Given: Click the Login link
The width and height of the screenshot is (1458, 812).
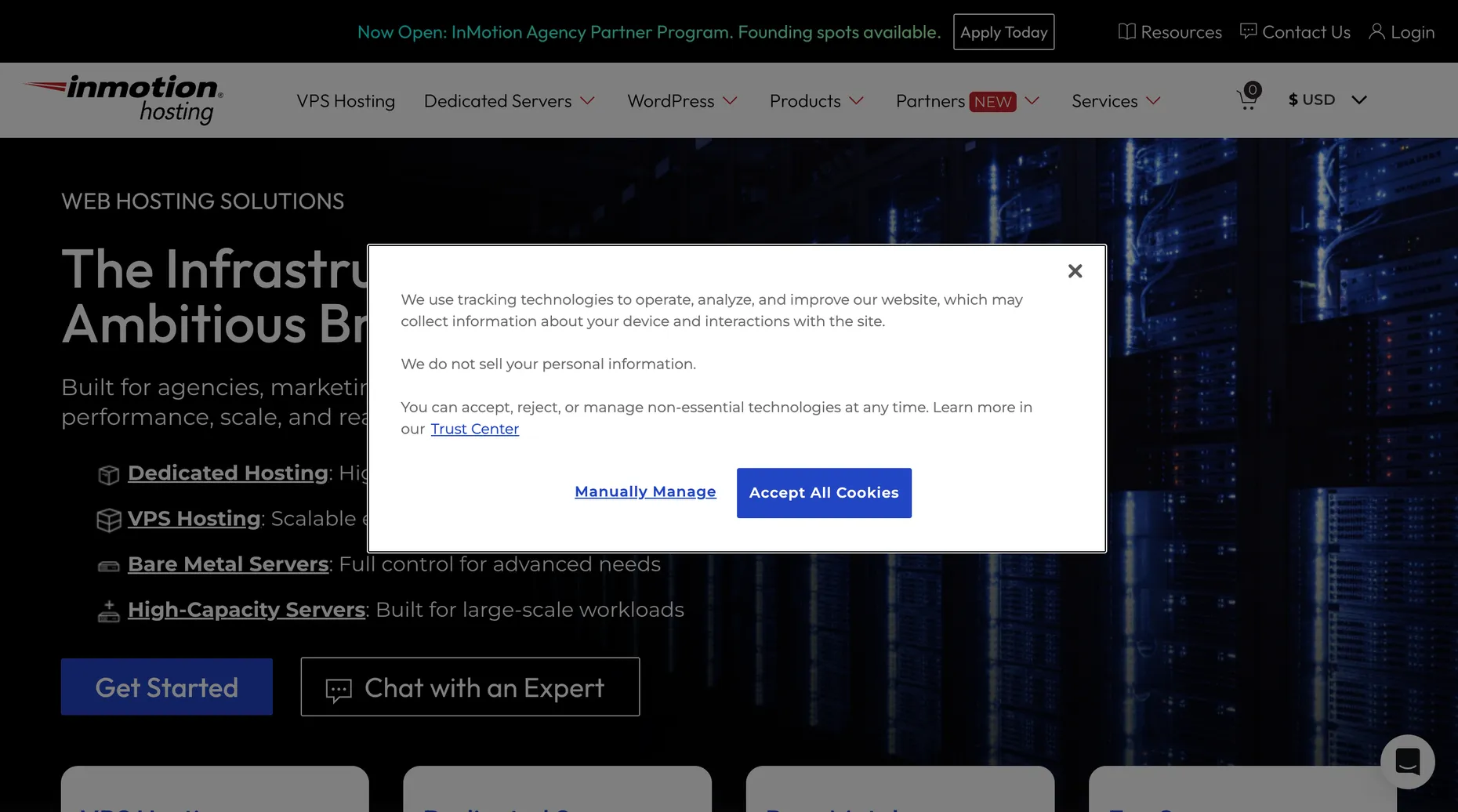Looking at the screenshot, I should pyautogui.click(x=1413, y=32).
